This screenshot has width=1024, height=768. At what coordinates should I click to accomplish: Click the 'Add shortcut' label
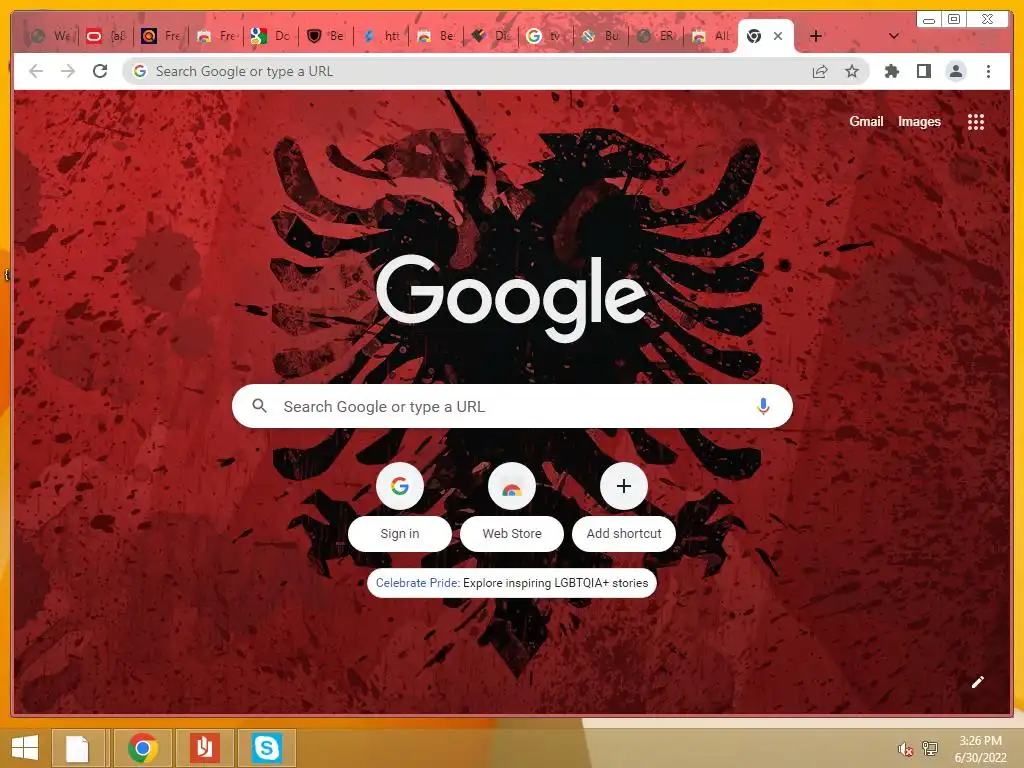(624, 534)
